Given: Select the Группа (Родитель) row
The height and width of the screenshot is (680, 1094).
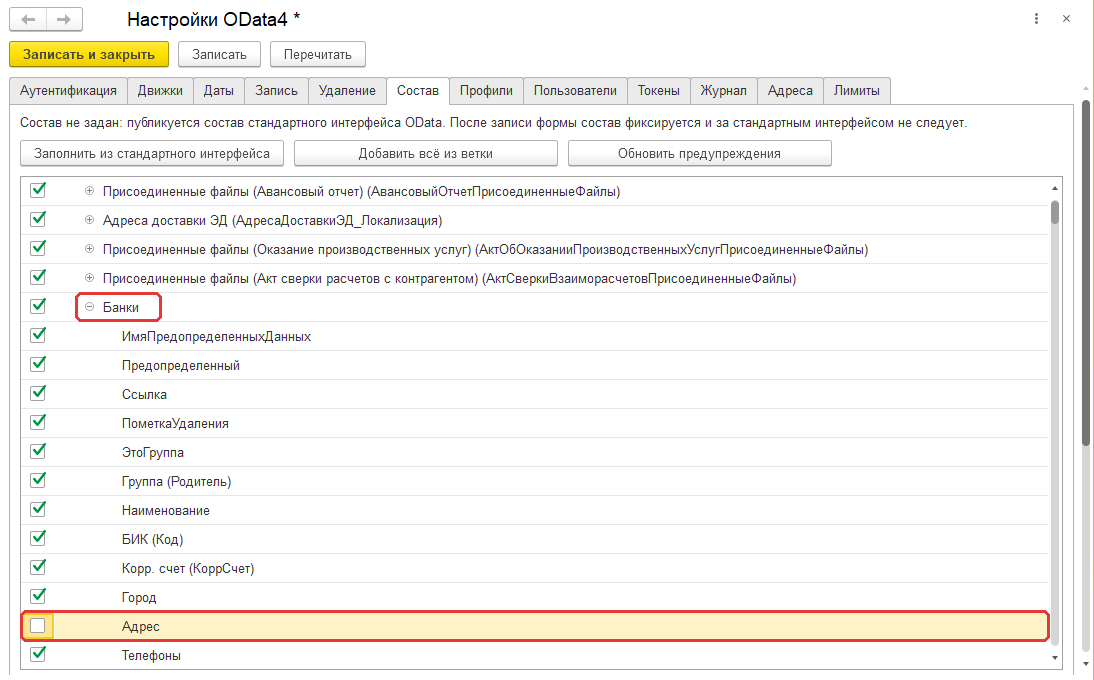Looking at the screenshot, I should click(534, 481).
